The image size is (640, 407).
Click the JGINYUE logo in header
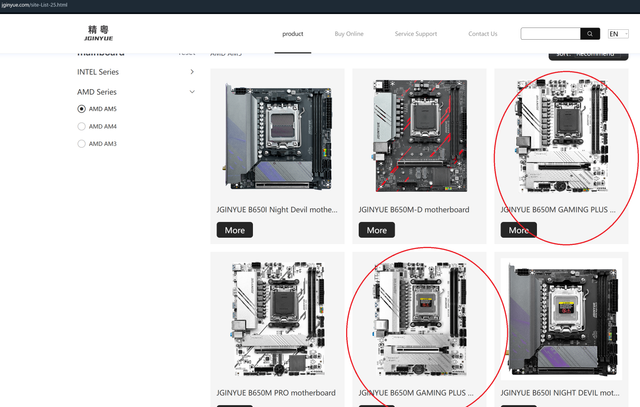98,33
